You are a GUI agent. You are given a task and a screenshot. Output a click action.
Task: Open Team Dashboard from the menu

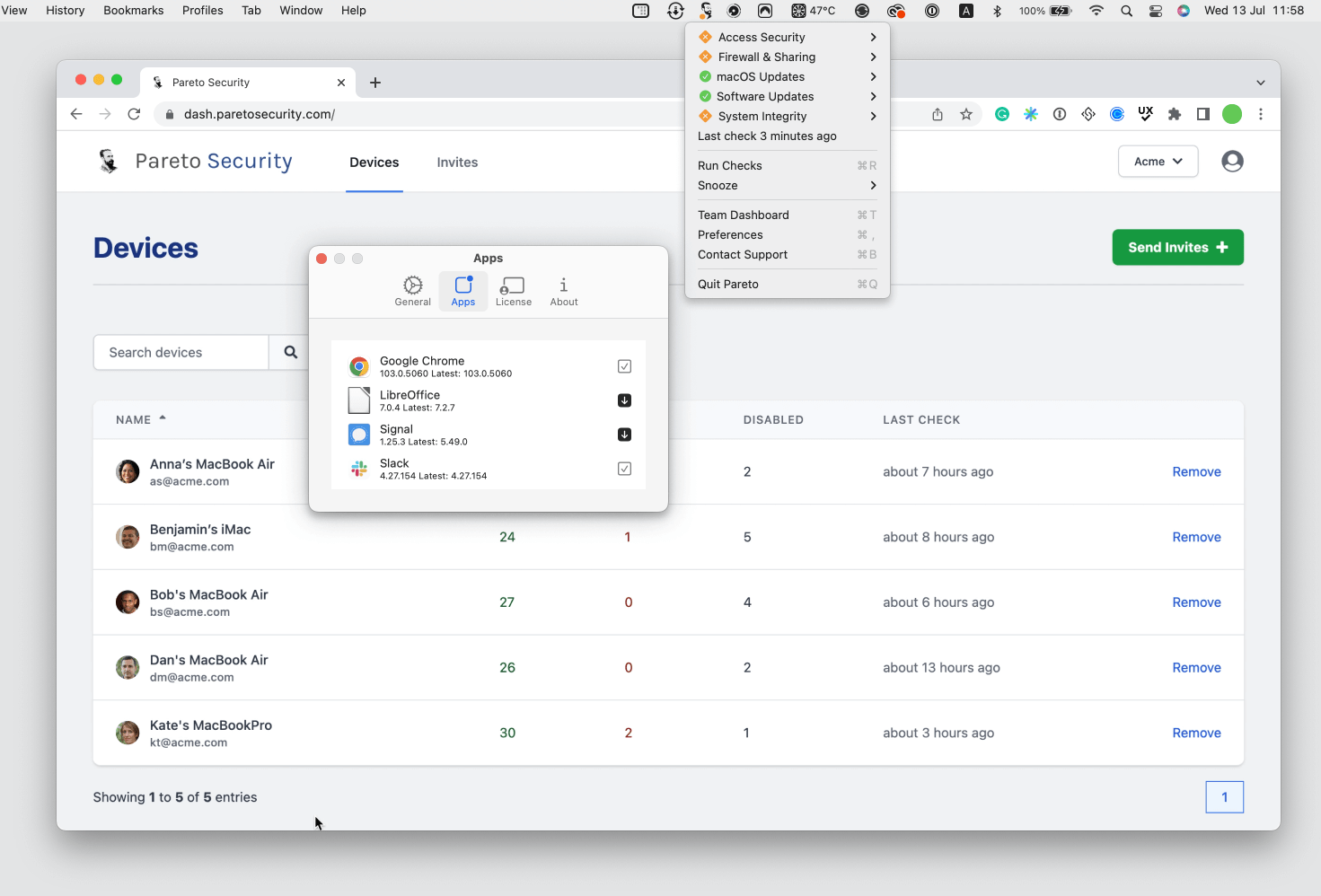788,215
